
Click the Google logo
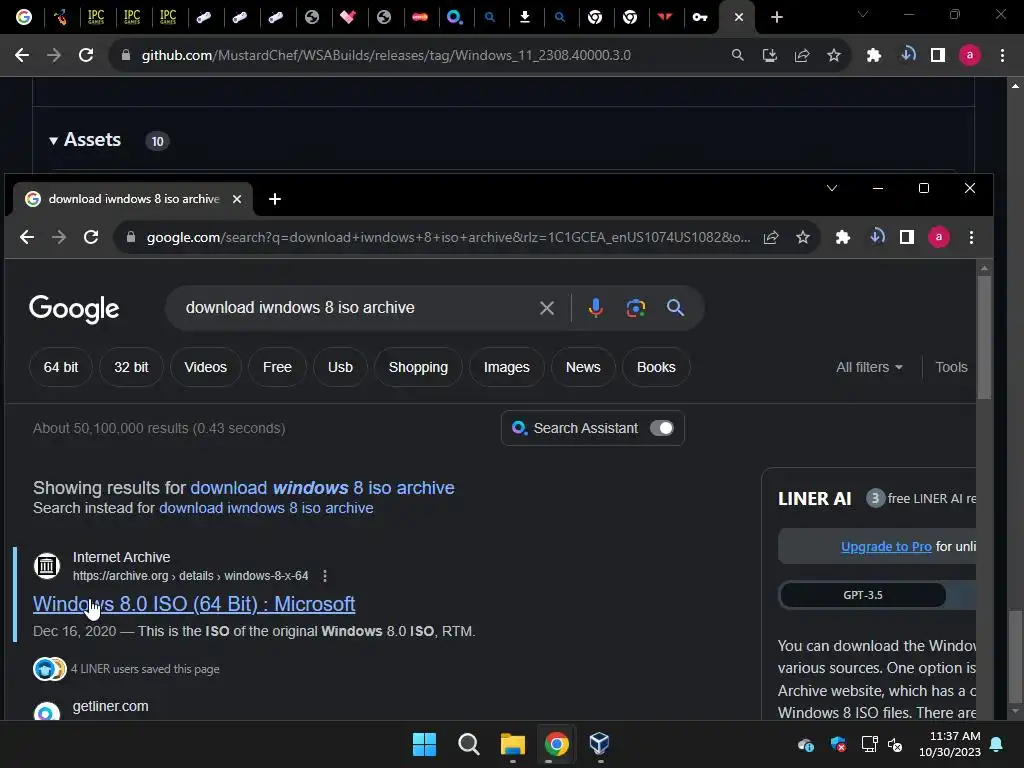tap(74, 308)
